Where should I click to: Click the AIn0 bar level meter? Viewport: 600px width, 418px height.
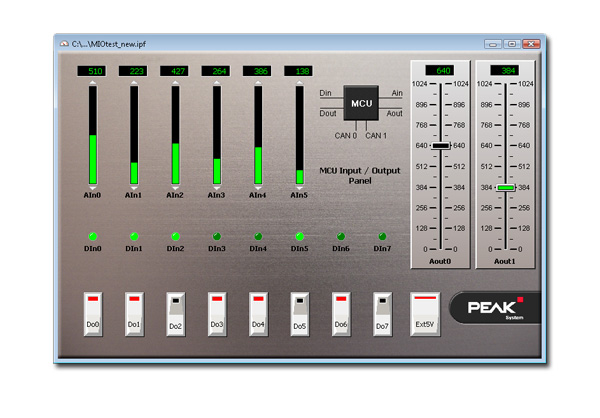[x=92, y=136]
